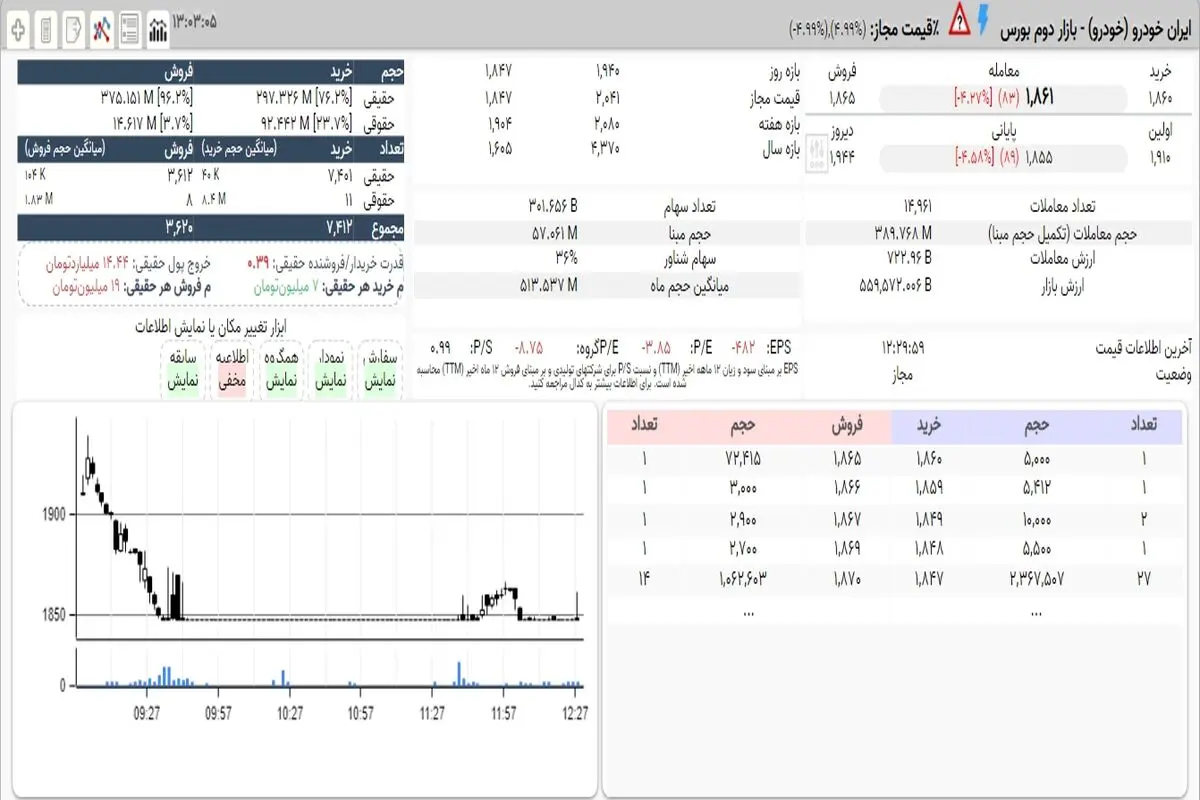Click the plus add icon in top toolbar
Screen dimensions: 1200x800
(x=18, y=29)
